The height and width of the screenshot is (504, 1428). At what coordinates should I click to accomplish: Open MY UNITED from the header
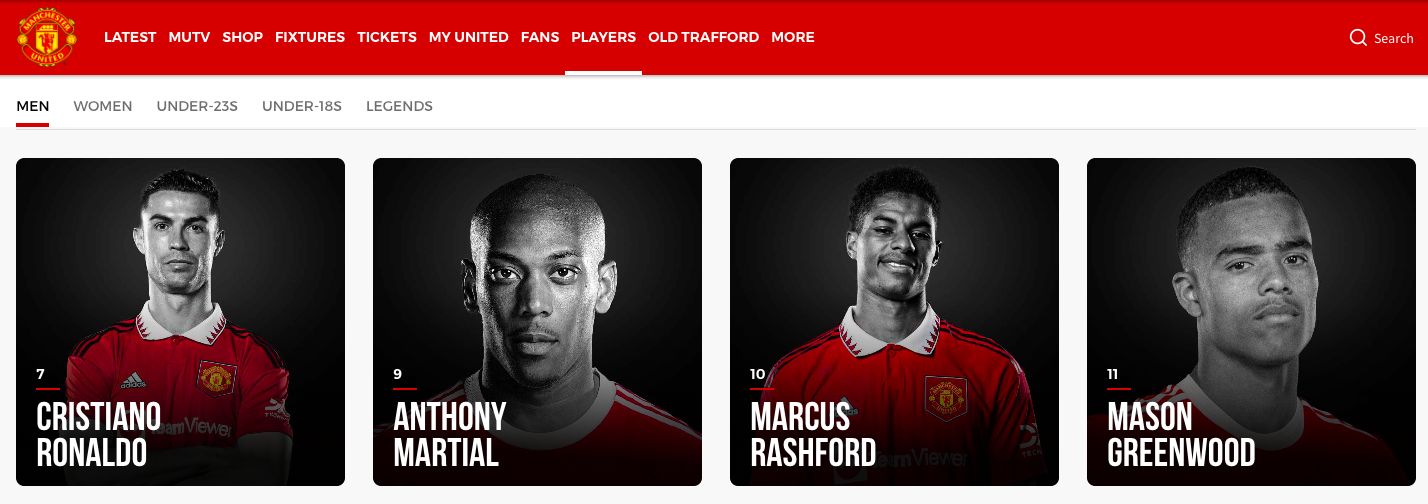469,37
